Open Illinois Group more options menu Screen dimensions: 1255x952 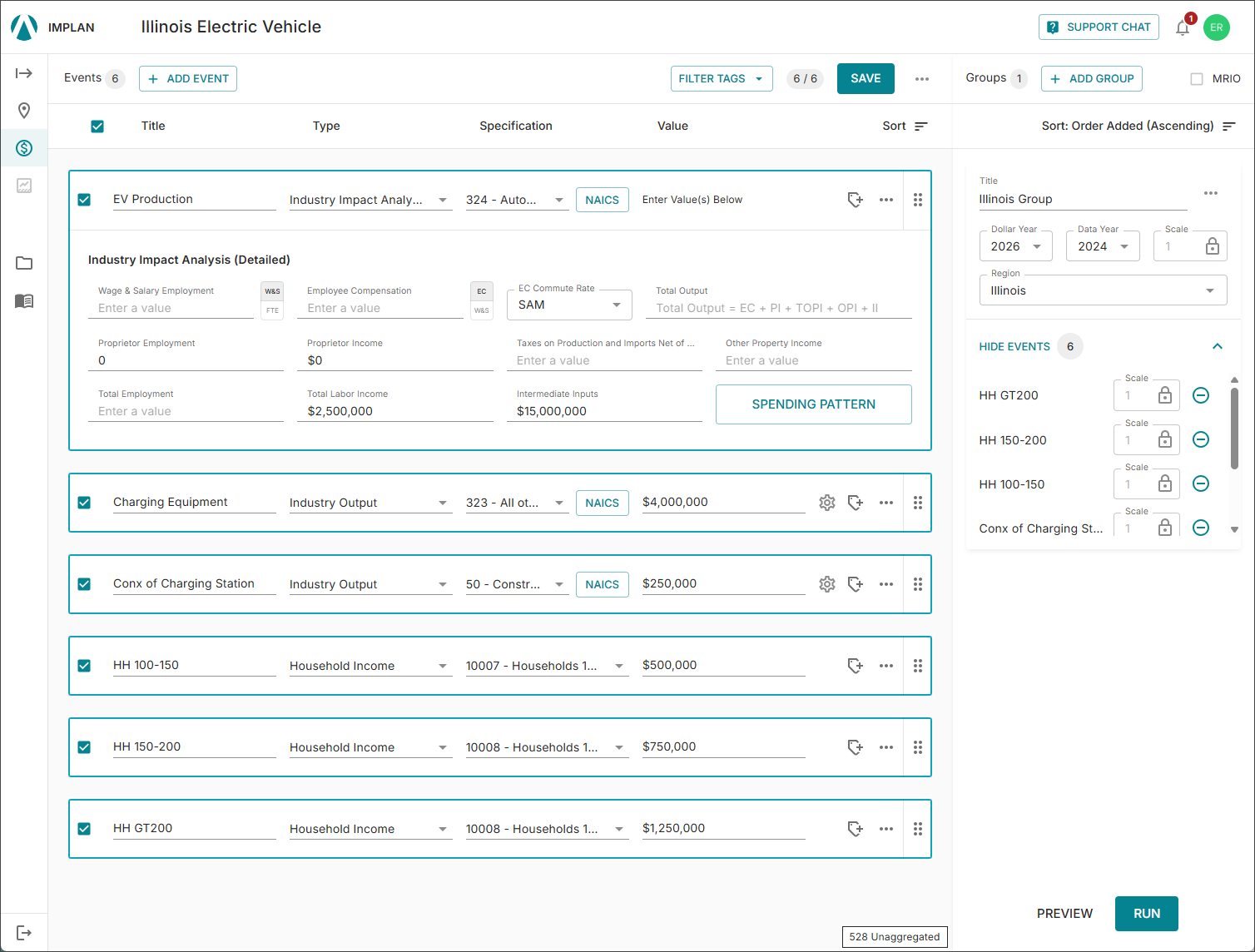click(x=1211, y=193)
